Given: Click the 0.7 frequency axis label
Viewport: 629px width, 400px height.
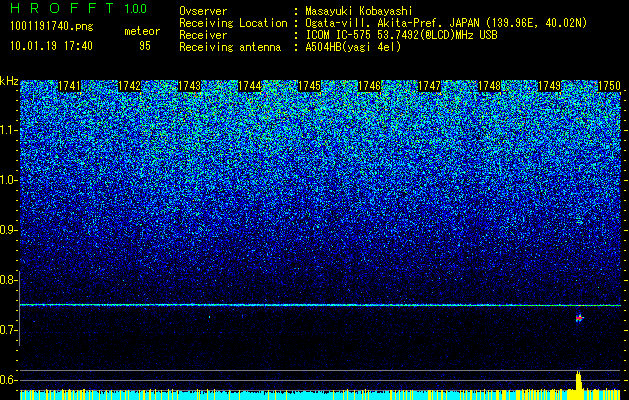Looking at the screenshot, I should (8, 330).
